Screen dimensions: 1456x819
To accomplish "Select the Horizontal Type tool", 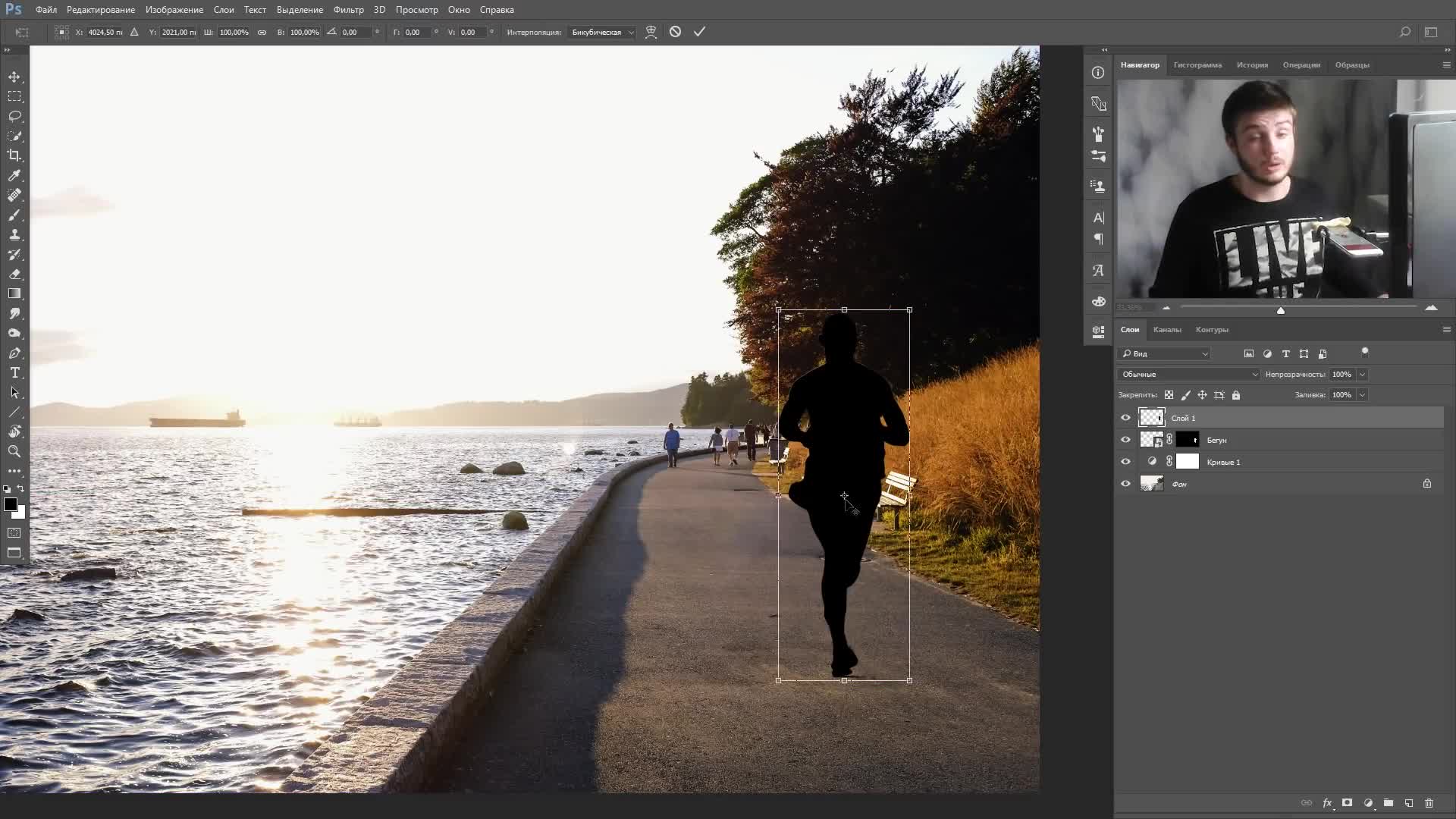I will pyautogui.click(x=14, y=372).
